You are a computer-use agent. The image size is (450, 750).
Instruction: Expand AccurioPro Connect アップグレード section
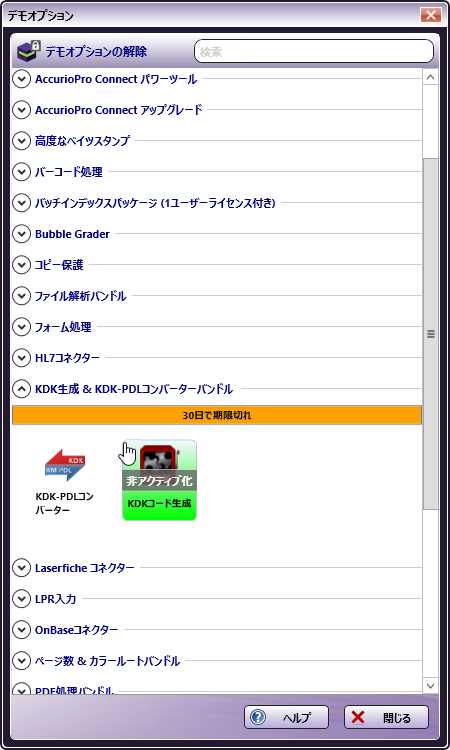pos(22,110)
